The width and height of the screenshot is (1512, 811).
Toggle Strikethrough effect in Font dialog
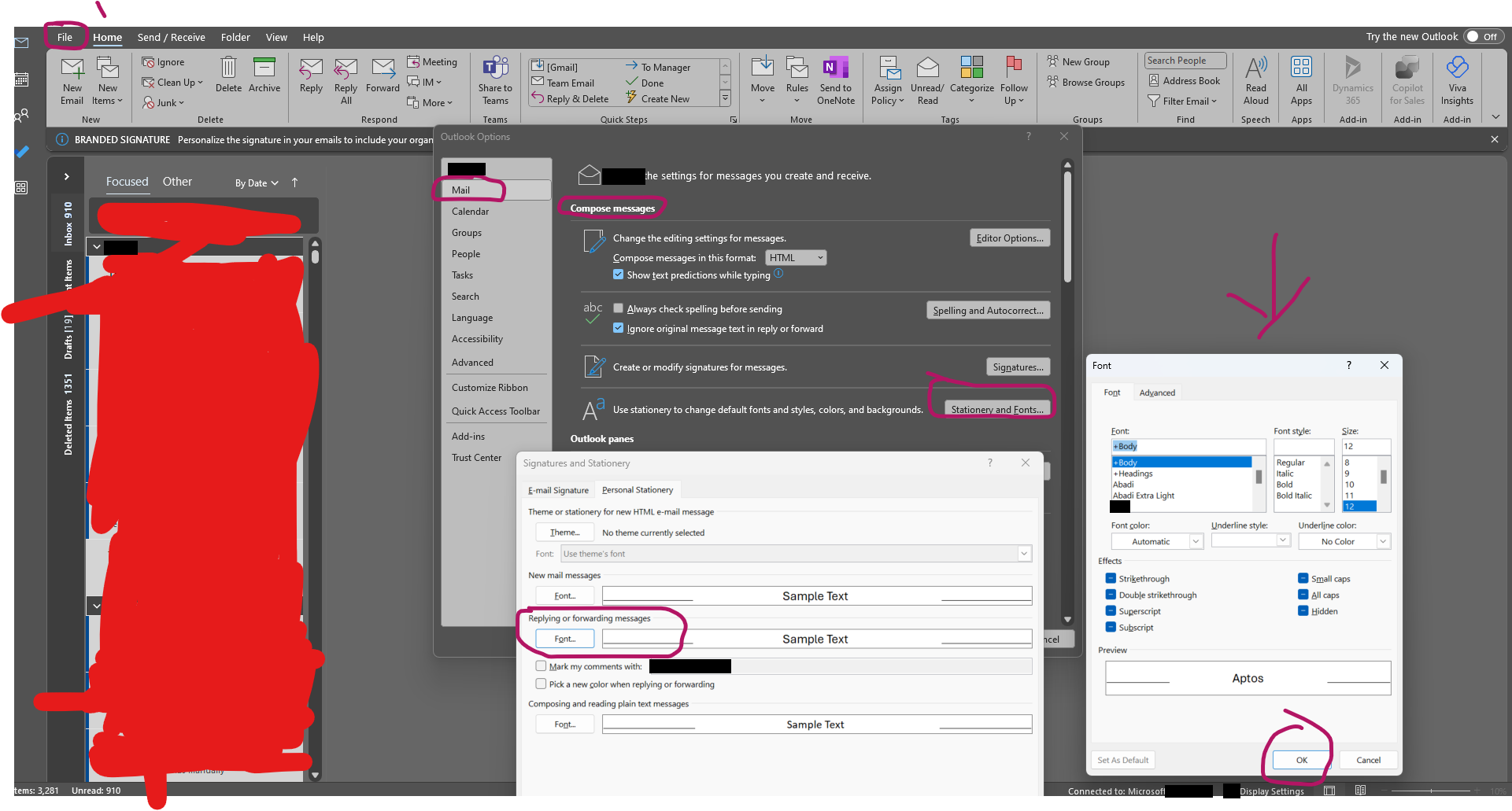tap(1111, 578)
